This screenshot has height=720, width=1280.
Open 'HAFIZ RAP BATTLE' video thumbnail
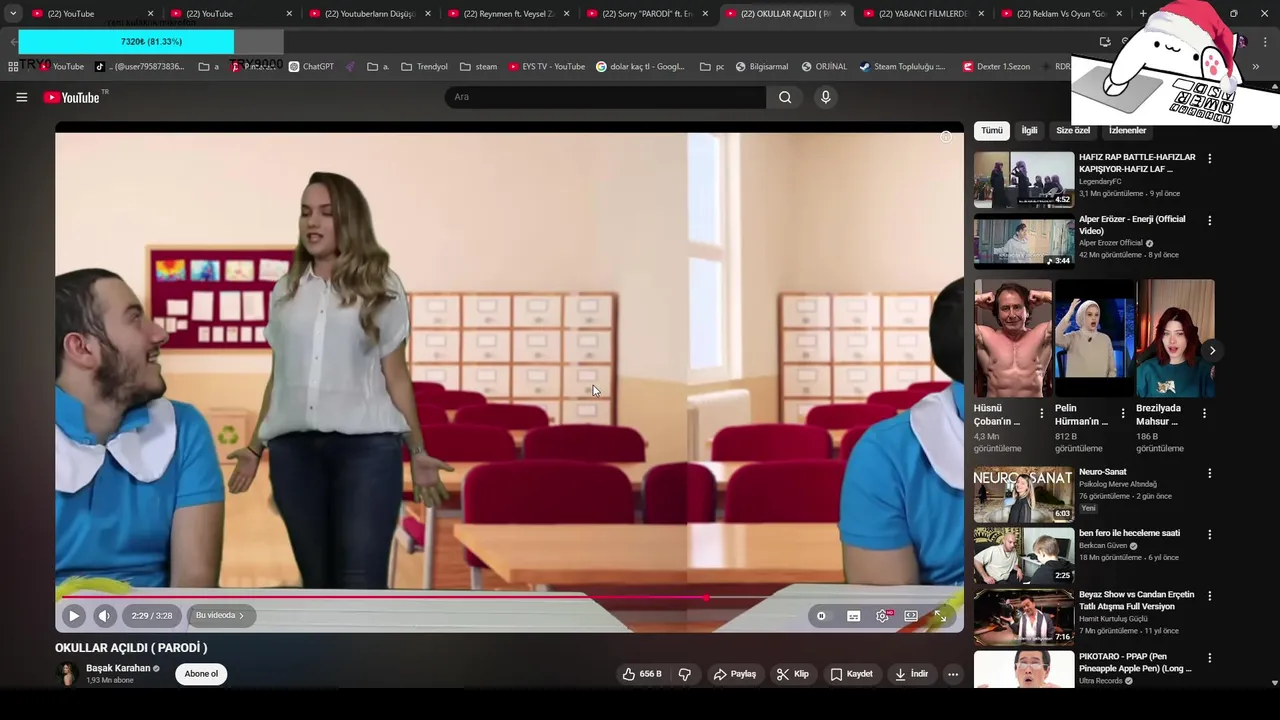pyautogui.click(x=1024, y=180)
